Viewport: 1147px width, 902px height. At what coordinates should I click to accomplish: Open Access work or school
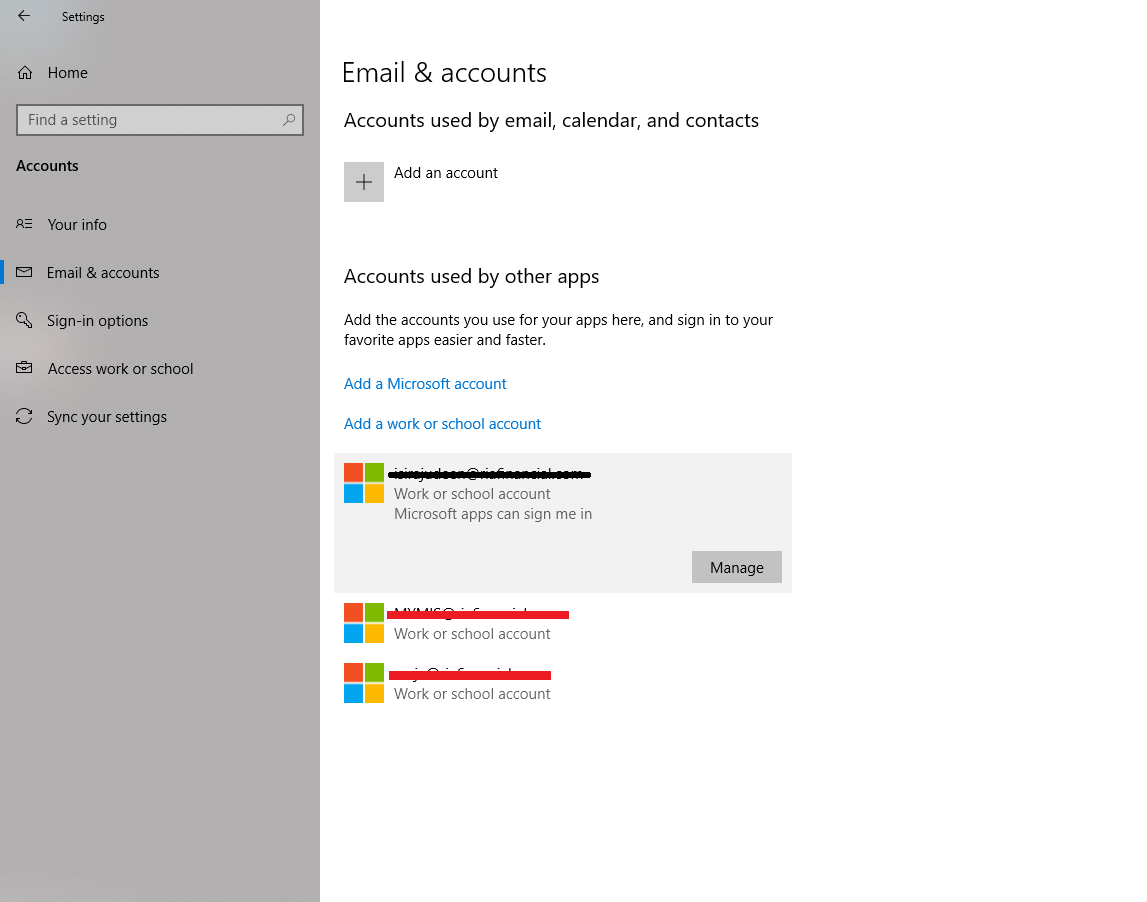120,369
